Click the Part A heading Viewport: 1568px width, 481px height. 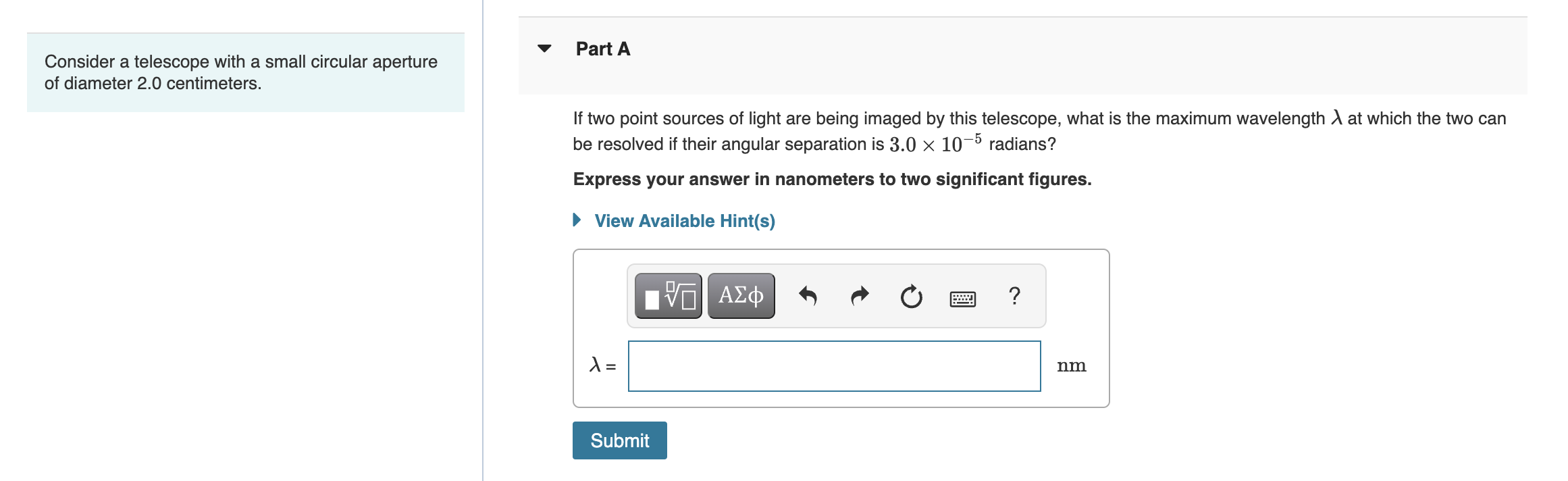tap(602, 49)
